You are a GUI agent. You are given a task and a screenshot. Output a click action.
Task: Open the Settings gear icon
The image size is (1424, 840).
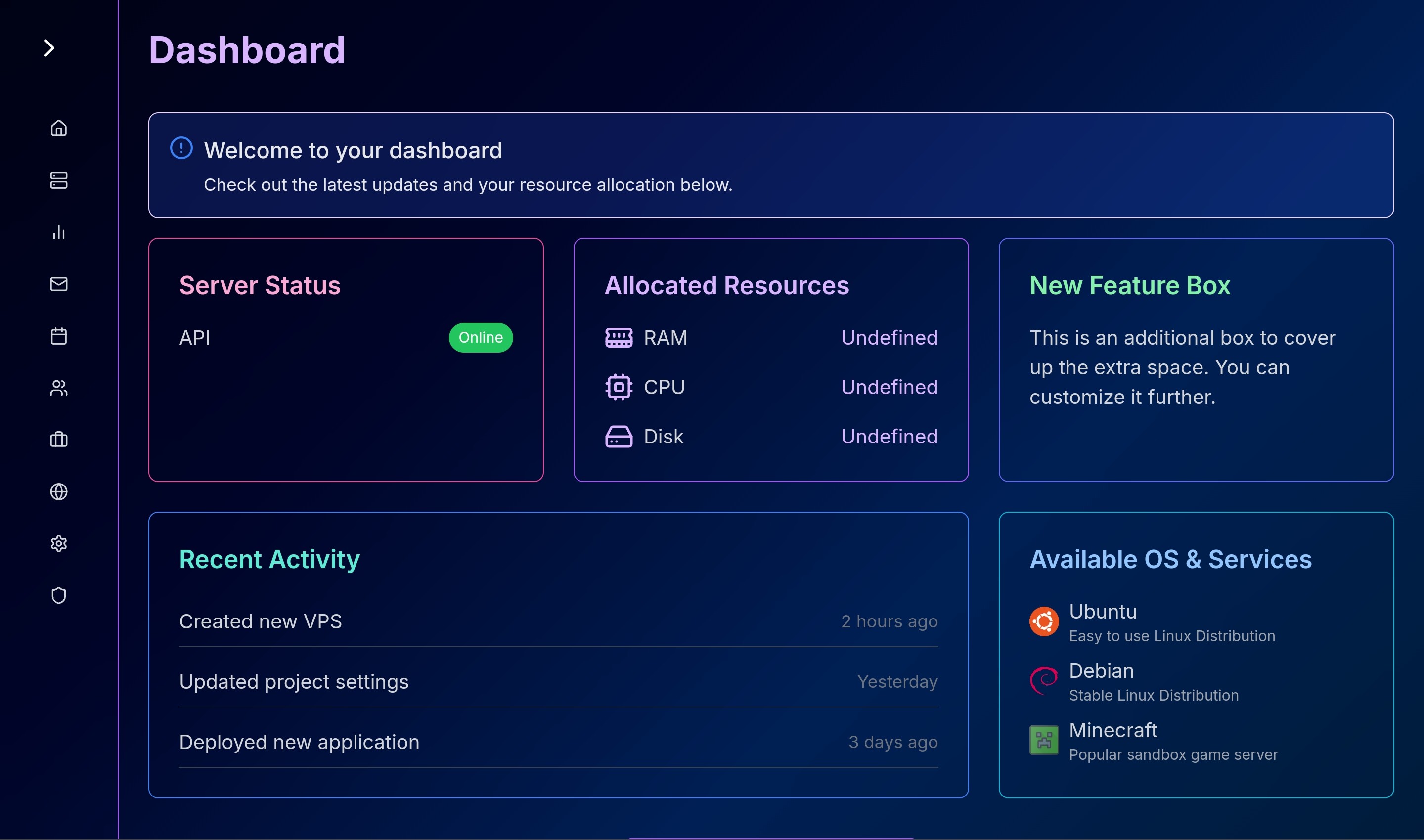pyautogui.click(x=59, y=543)
